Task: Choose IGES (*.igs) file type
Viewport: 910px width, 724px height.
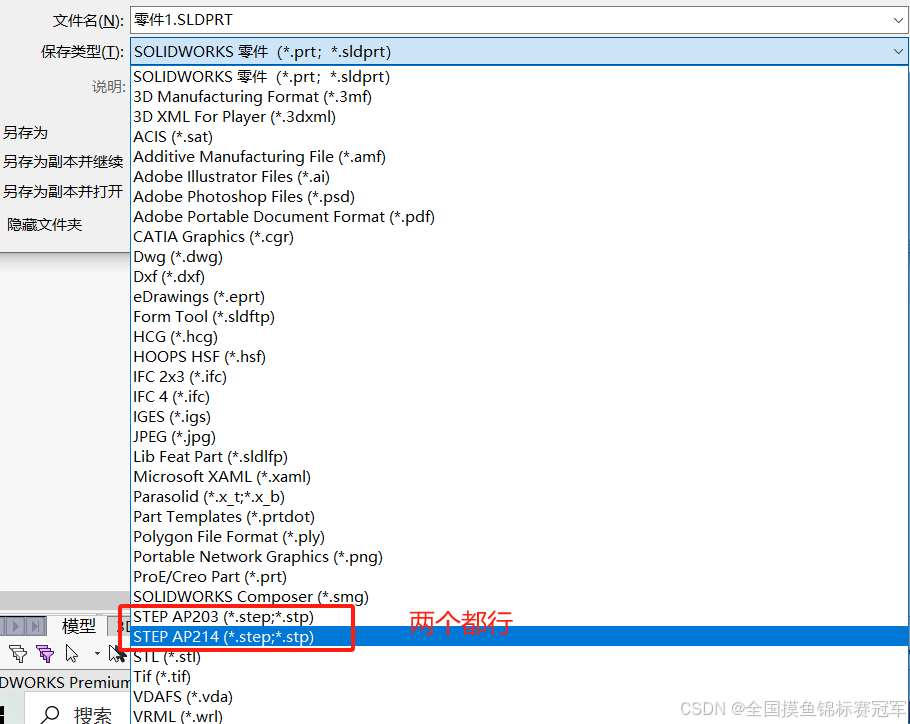Action: [519, 417]
